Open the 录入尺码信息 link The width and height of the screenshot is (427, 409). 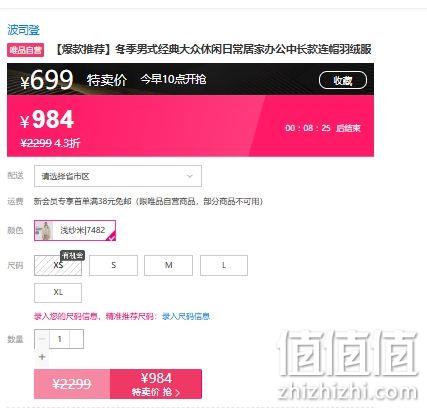[186, 316]
